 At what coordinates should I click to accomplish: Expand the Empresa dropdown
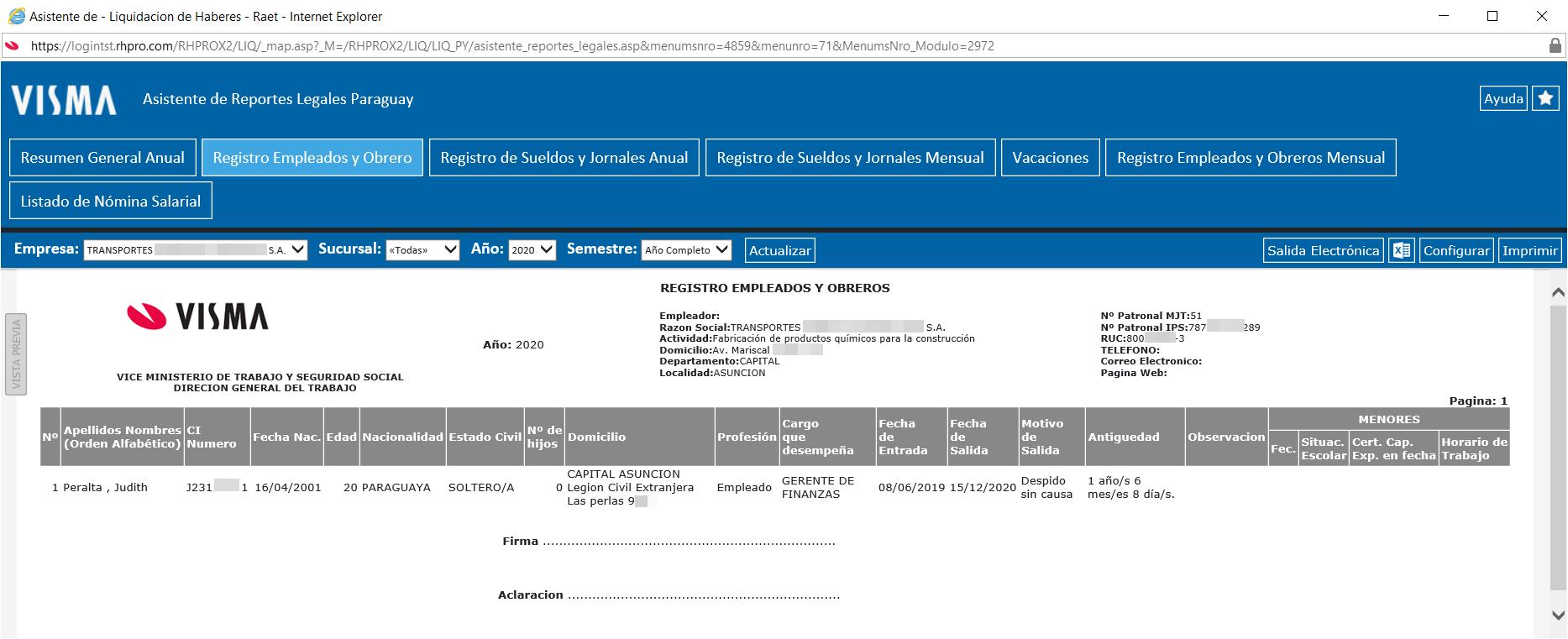[196, 249]
